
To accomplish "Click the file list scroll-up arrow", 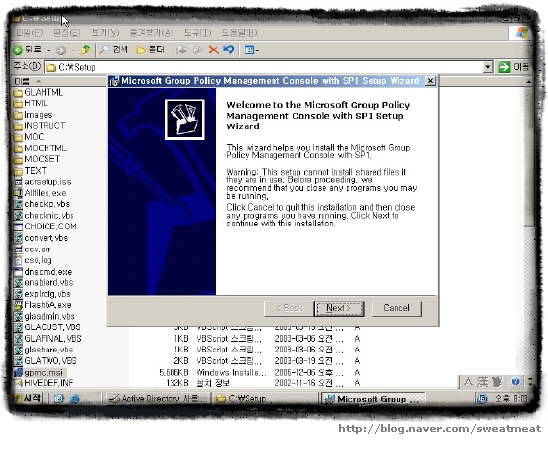I will coord(528,82).
